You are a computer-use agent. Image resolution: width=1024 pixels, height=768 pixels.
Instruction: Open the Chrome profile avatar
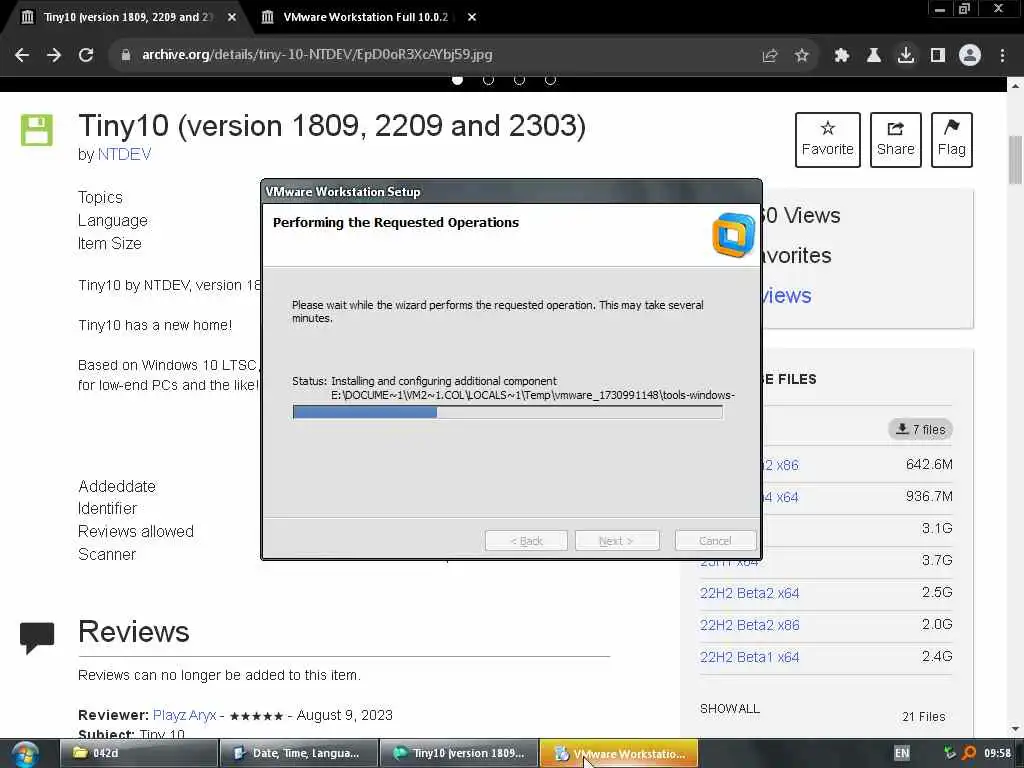(970, 55)
